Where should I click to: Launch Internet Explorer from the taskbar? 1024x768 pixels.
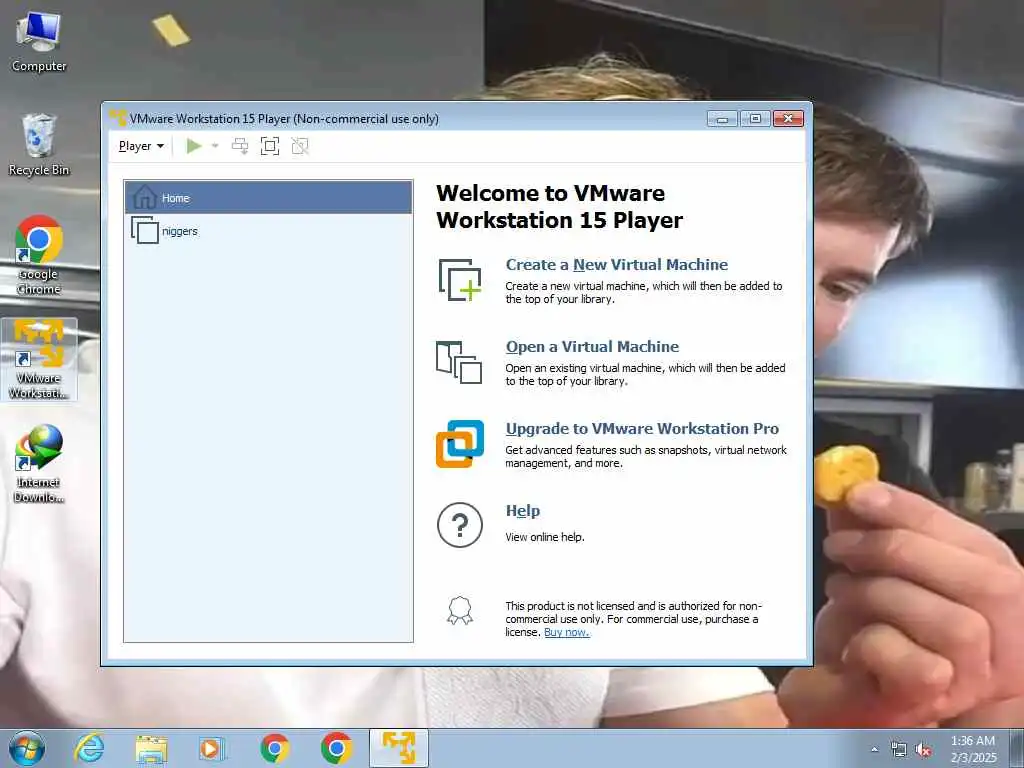tap(89, 748)
